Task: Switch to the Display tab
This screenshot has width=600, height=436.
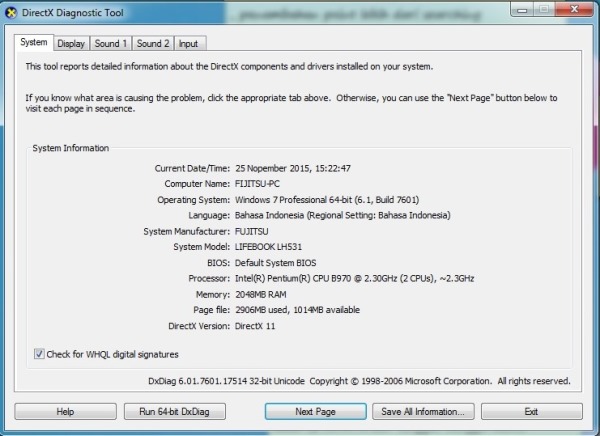Action: pyautogui.click(x=71, y=44)
